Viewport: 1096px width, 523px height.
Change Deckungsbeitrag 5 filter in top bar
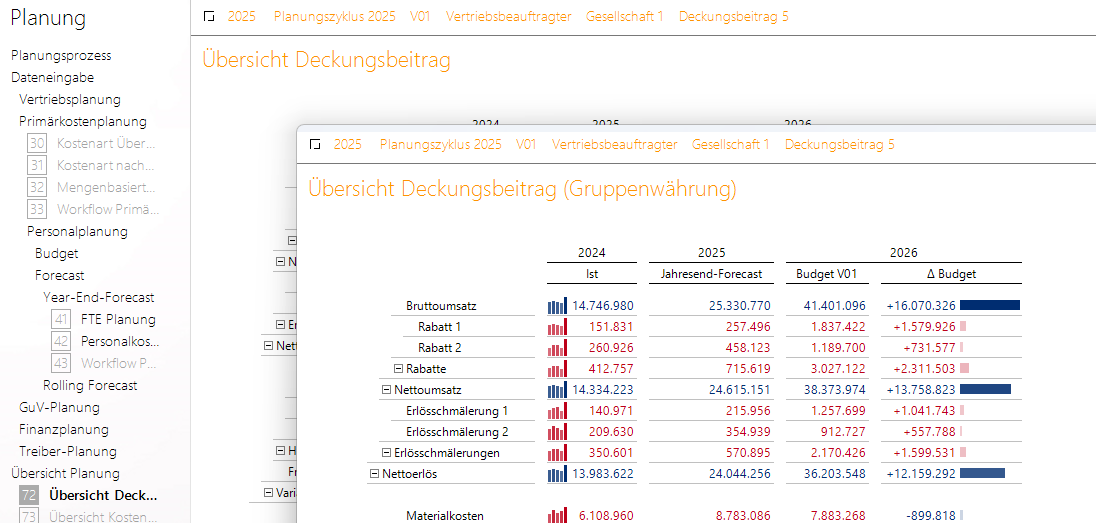pyautogui.click(x=733, y=16)
